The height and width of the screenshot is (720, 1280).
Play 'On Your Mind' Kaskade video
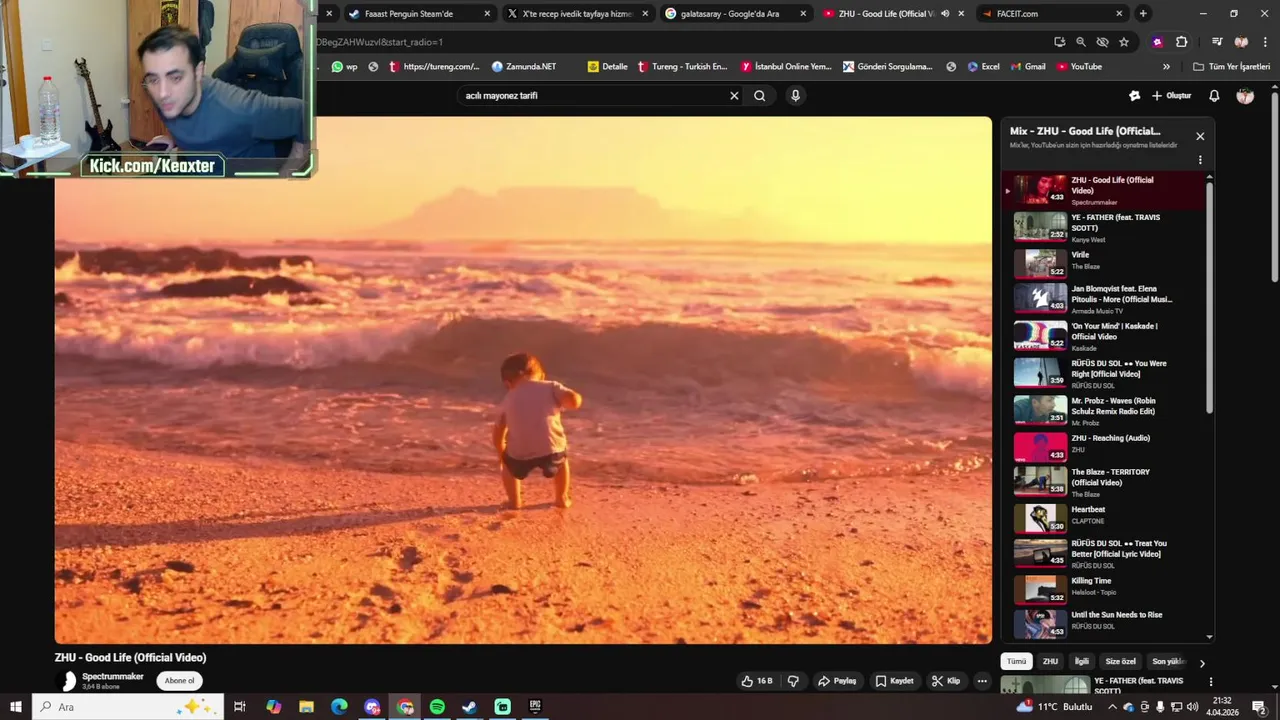pos(1105,336)
